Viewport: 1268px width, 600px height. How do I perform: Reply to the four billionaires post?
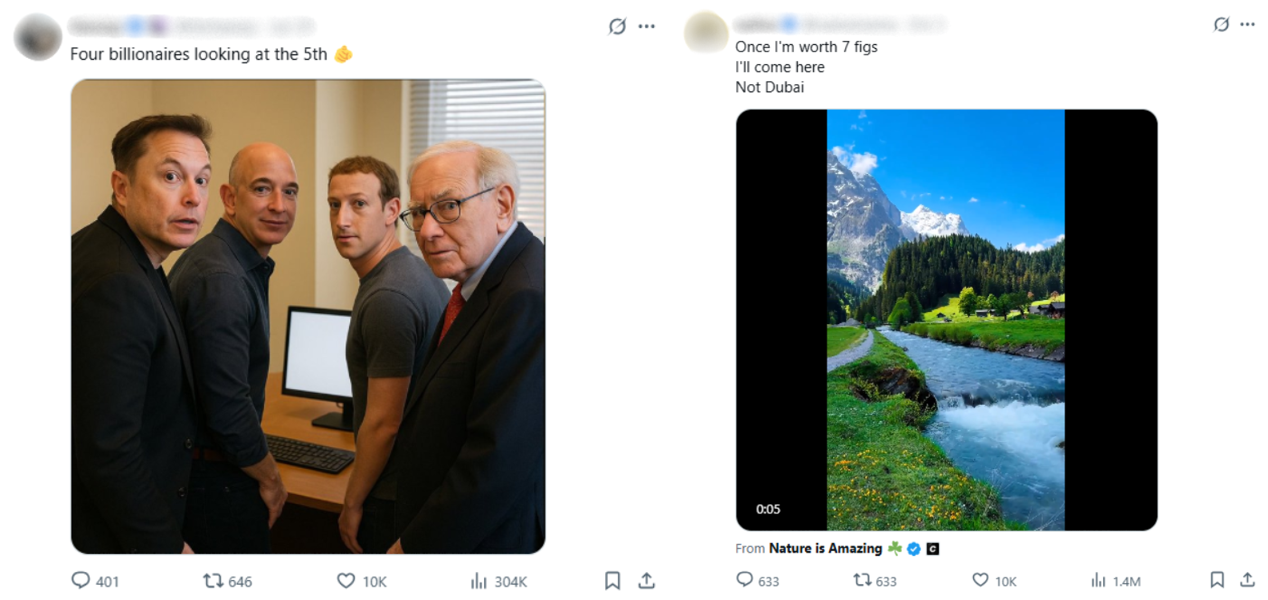[81, 581]
